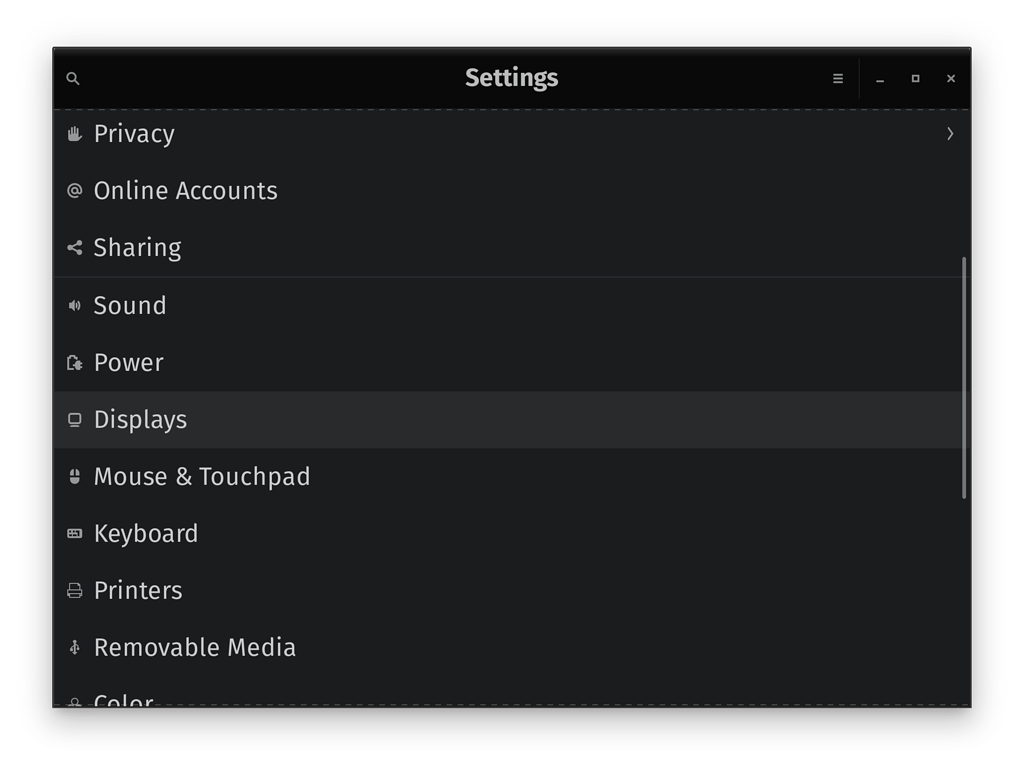The height and width of the screenshot is (766, 1024).
Task: Click the Keyboard icon
Action: 74,534
